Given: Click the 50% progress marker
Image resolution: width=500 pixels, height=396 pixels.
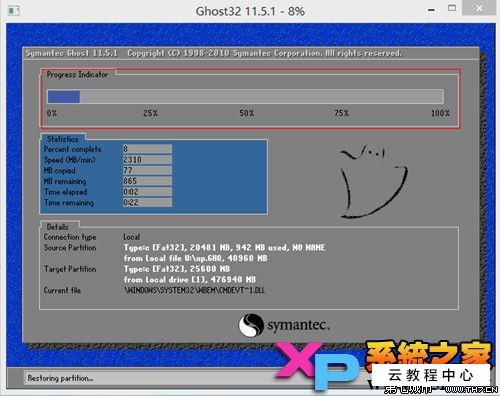Looking at the screenshot, I should point(247,113).
